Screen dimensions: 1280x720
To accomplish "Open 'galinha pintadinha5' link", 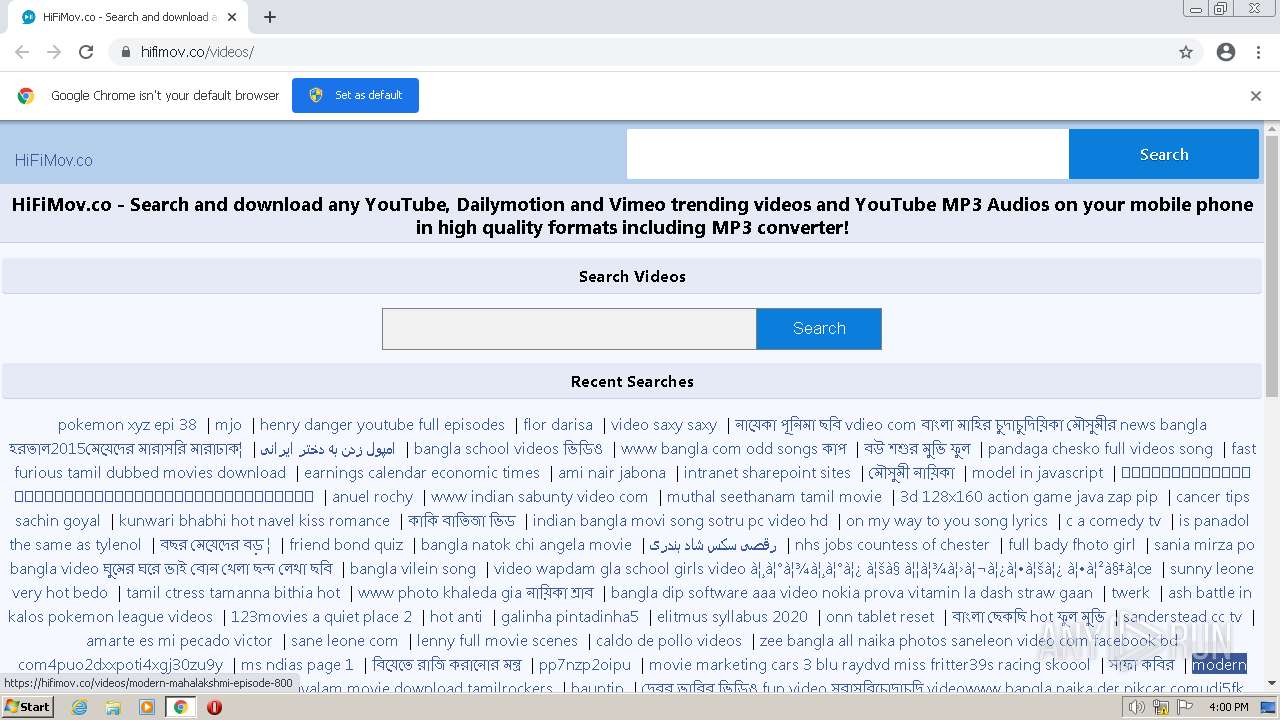I will point(570,617).
